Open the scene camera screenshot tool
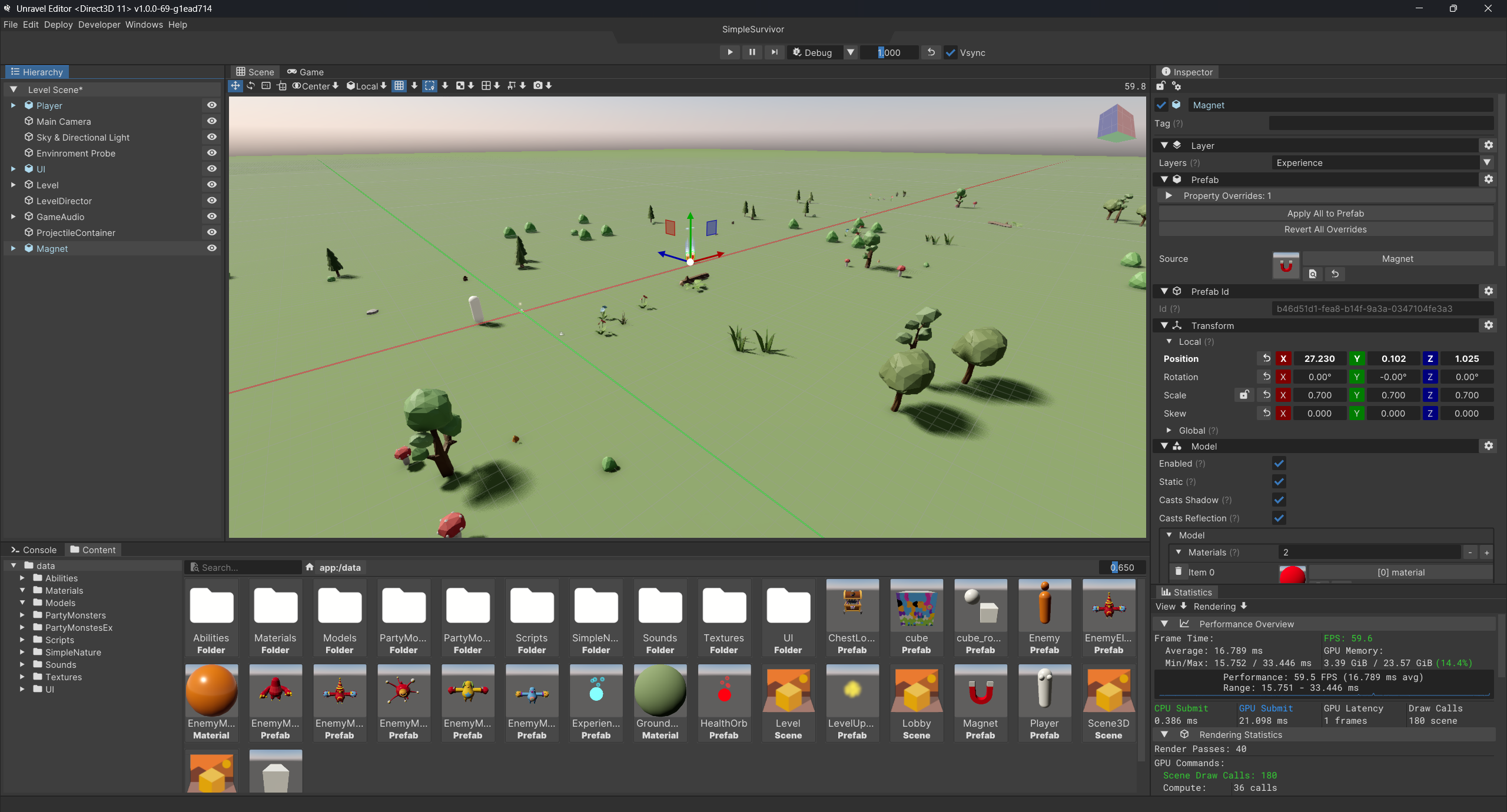This screenshot has height=812, width=1507. tap(539, 85)
